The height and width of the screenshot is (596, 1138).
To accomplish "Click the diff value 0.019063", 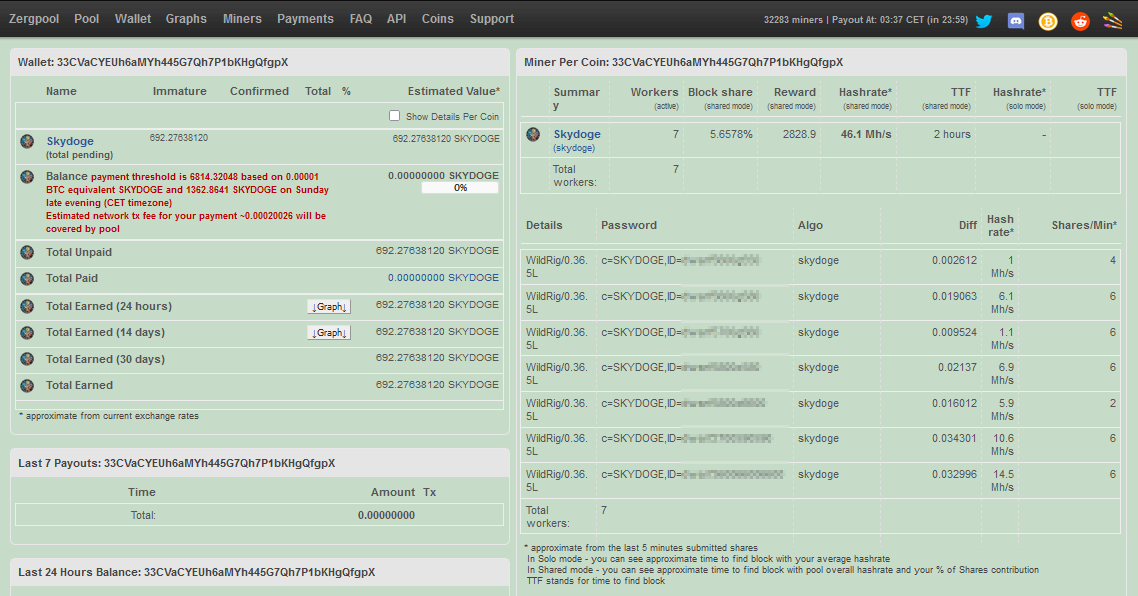I will pos(954,296).
